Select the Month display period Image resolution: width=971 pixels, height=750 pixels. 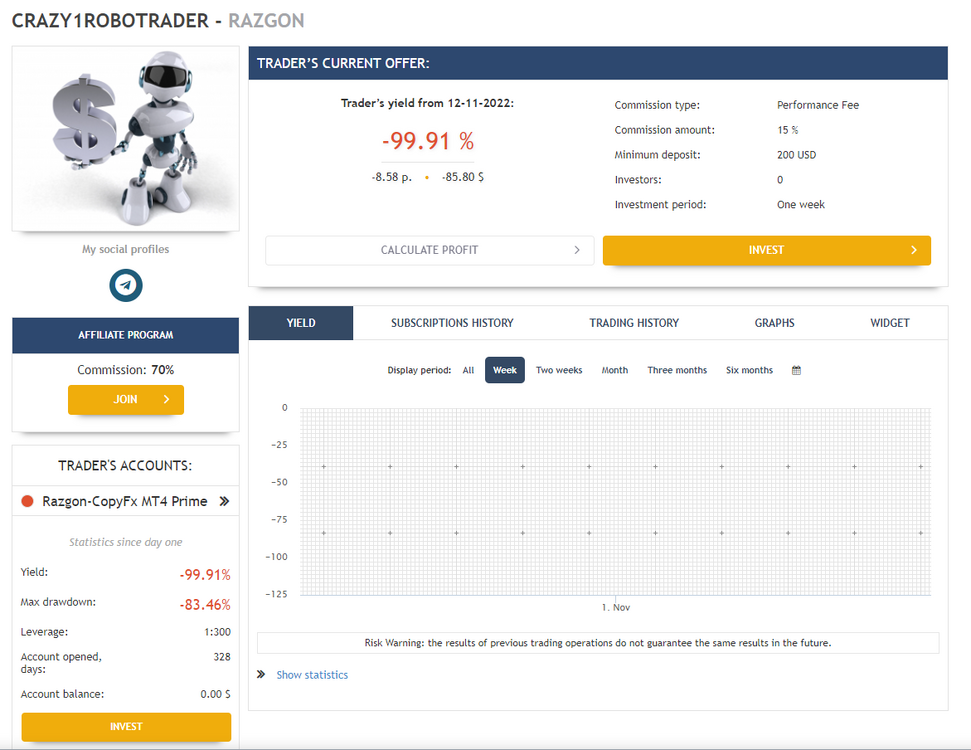[x=615, y=370]
